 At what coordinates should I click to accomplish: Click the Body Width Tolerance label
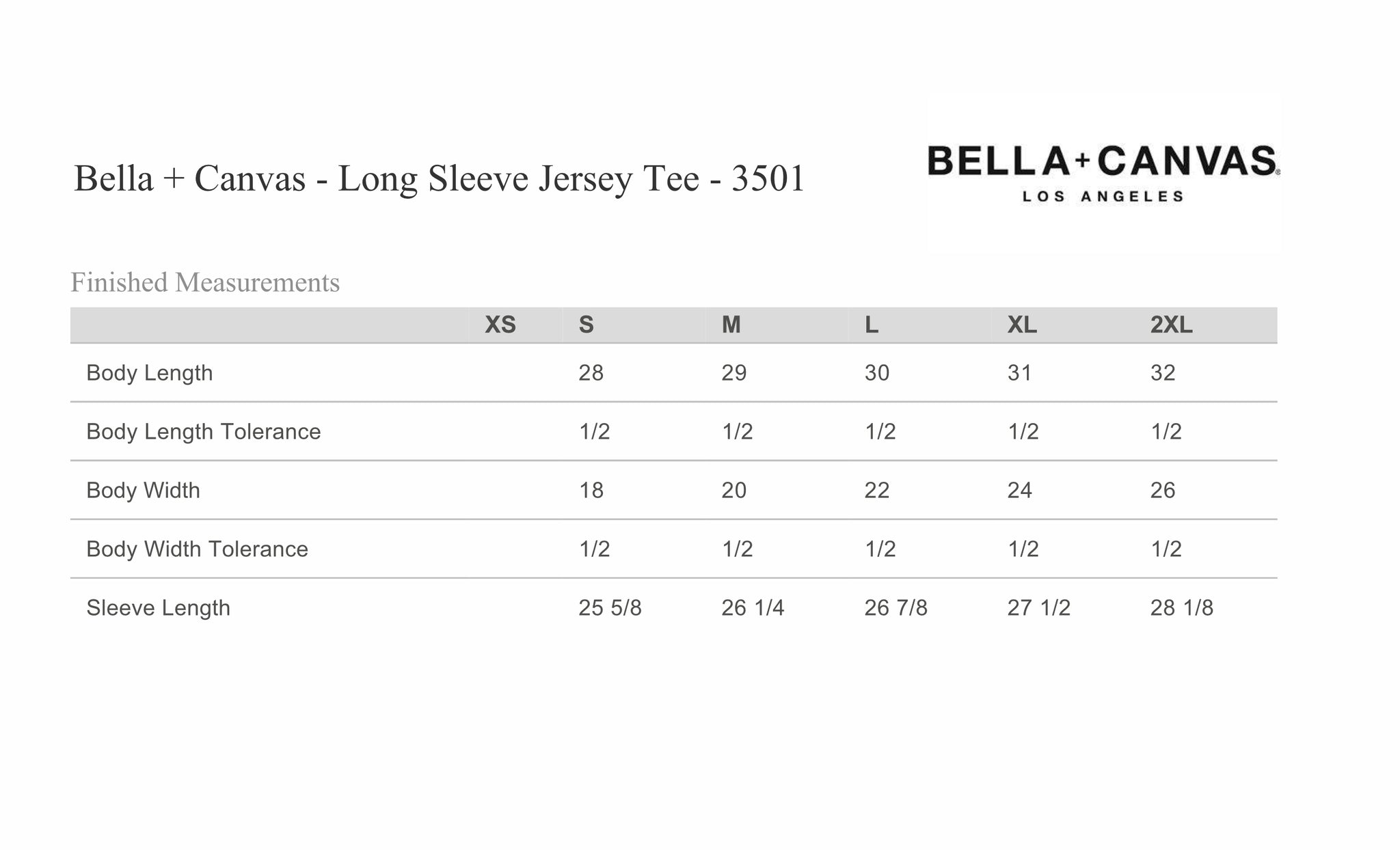click(x=197, y=549)
